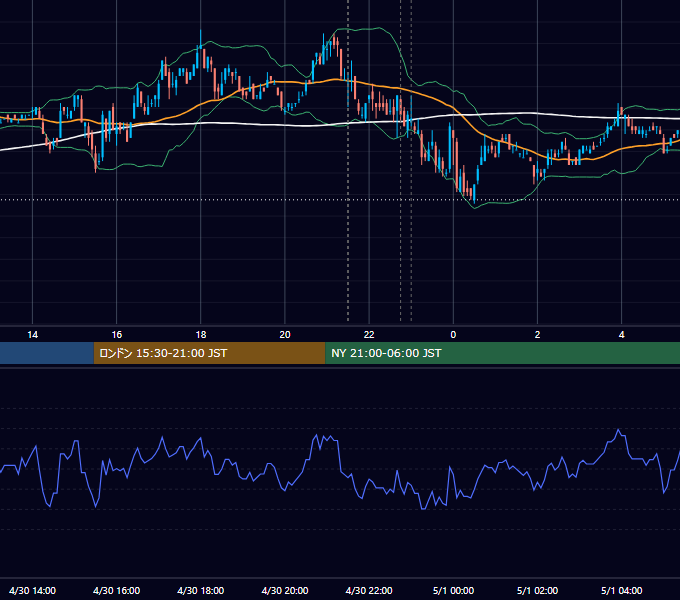The width and height of the screenshot is (680, 600).
Task: Click the 14 hour label on price chart
Action: [x=33, y=335]
